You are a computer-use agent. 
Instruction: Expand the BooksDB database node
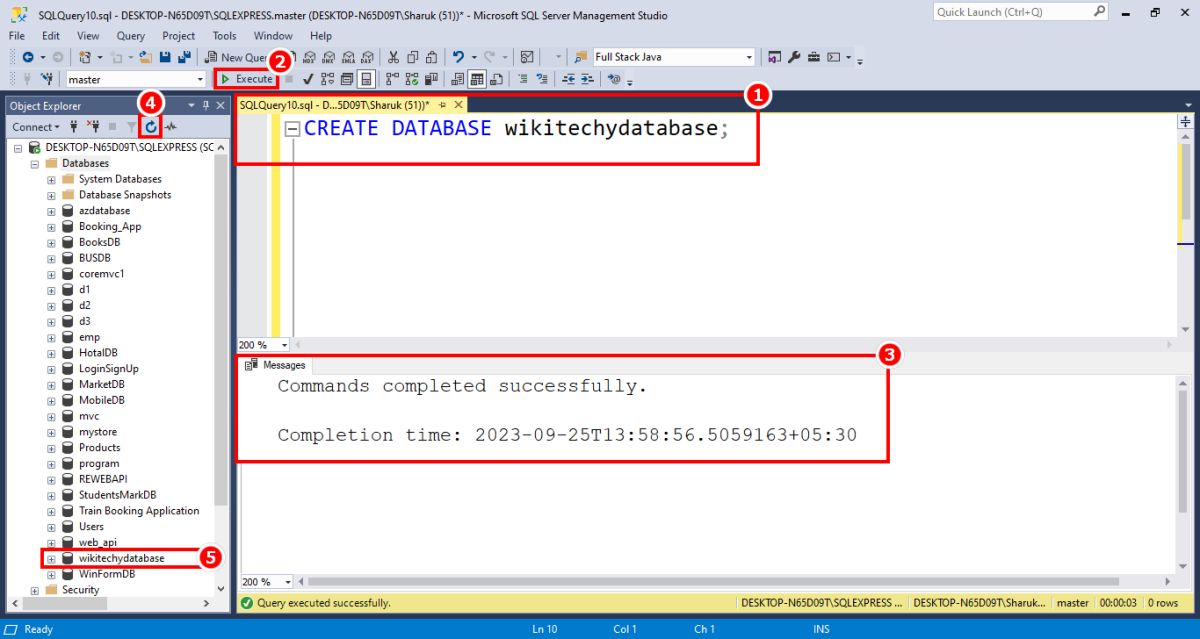click(x=52, y=242)
